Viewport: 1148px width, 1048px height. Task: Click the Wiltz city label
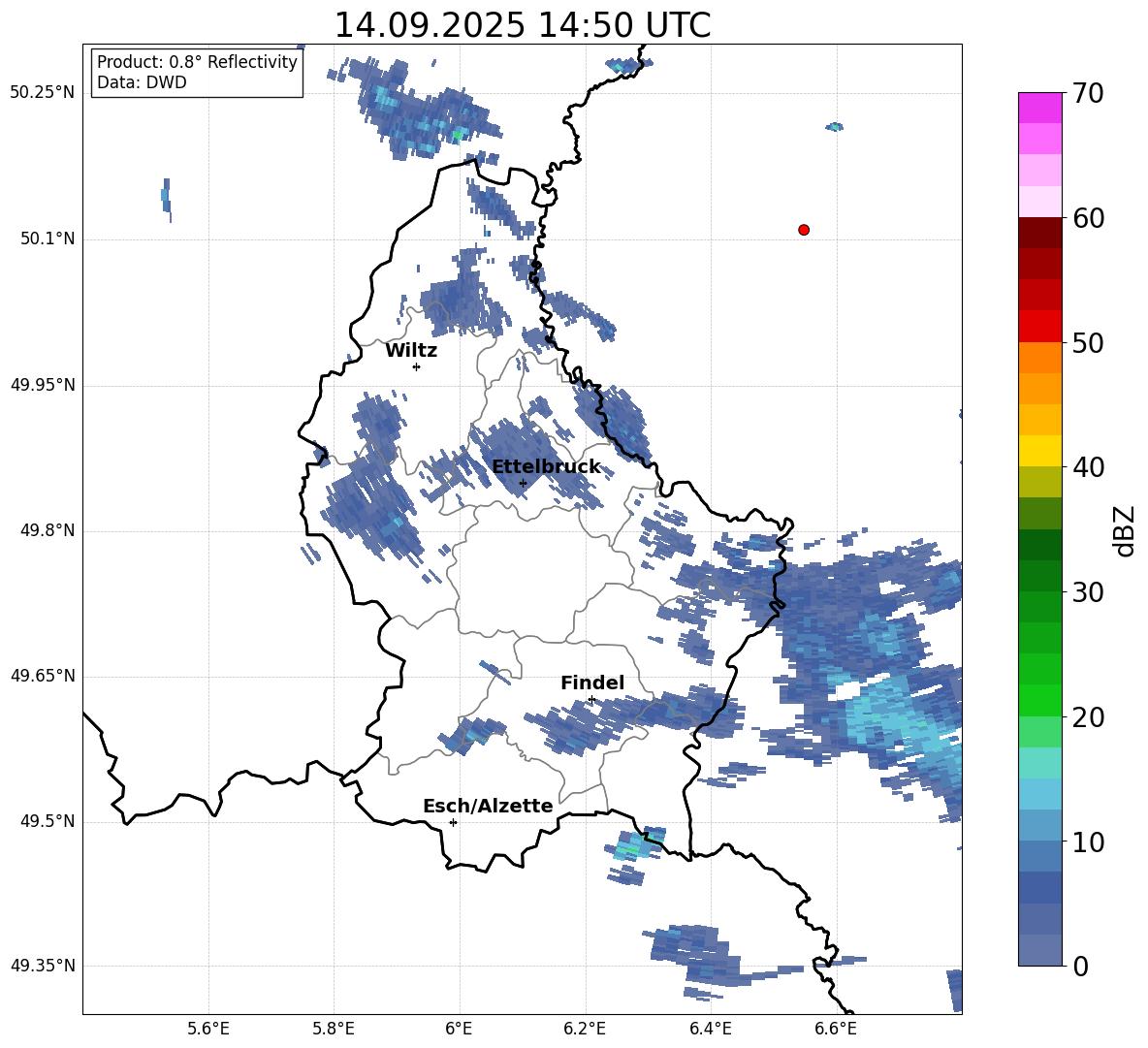point(411,351)
